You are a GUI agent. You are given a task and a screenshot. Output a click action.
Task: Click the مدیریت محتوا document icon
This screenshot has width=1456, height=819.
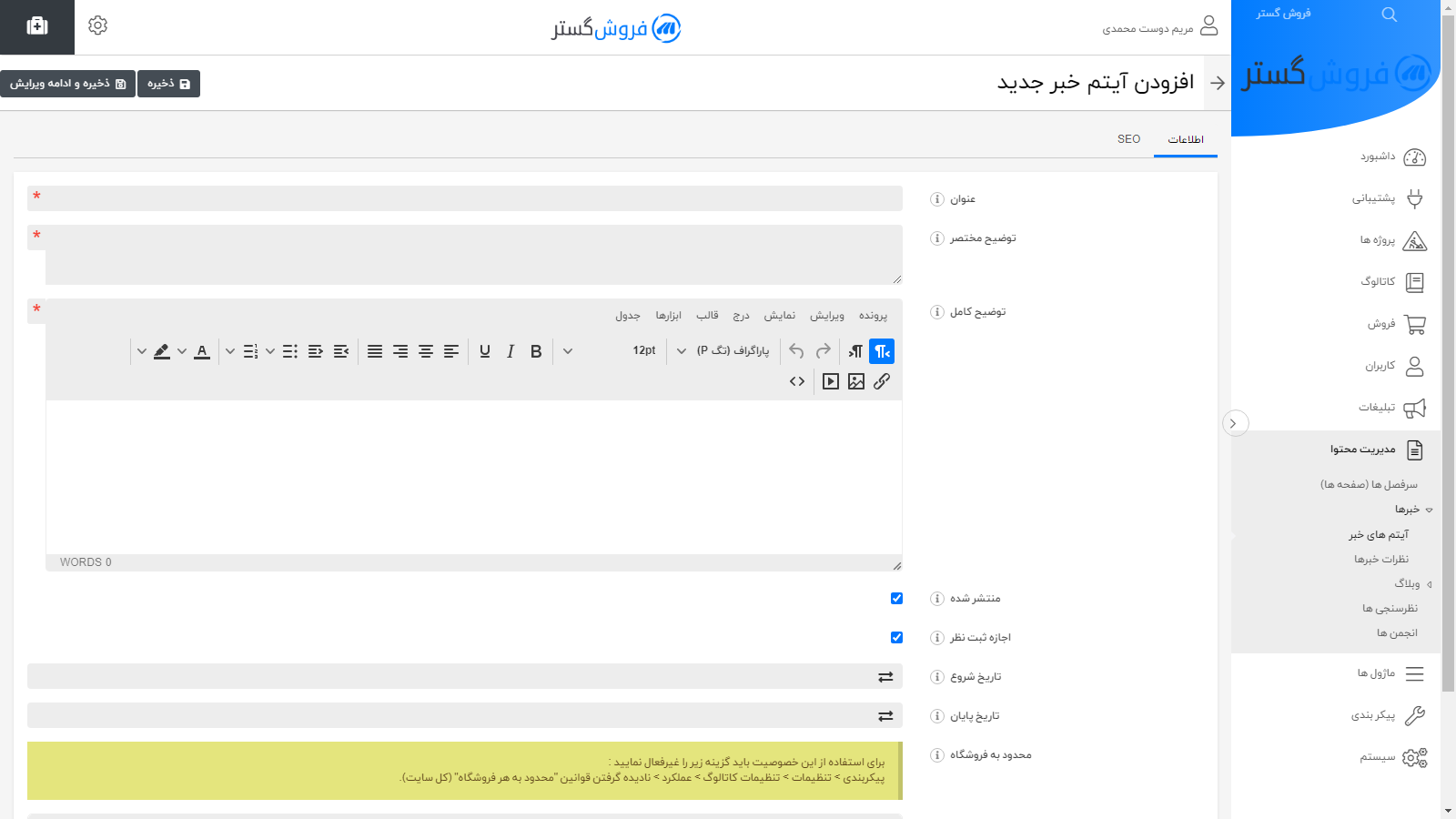pos(1413,449)
